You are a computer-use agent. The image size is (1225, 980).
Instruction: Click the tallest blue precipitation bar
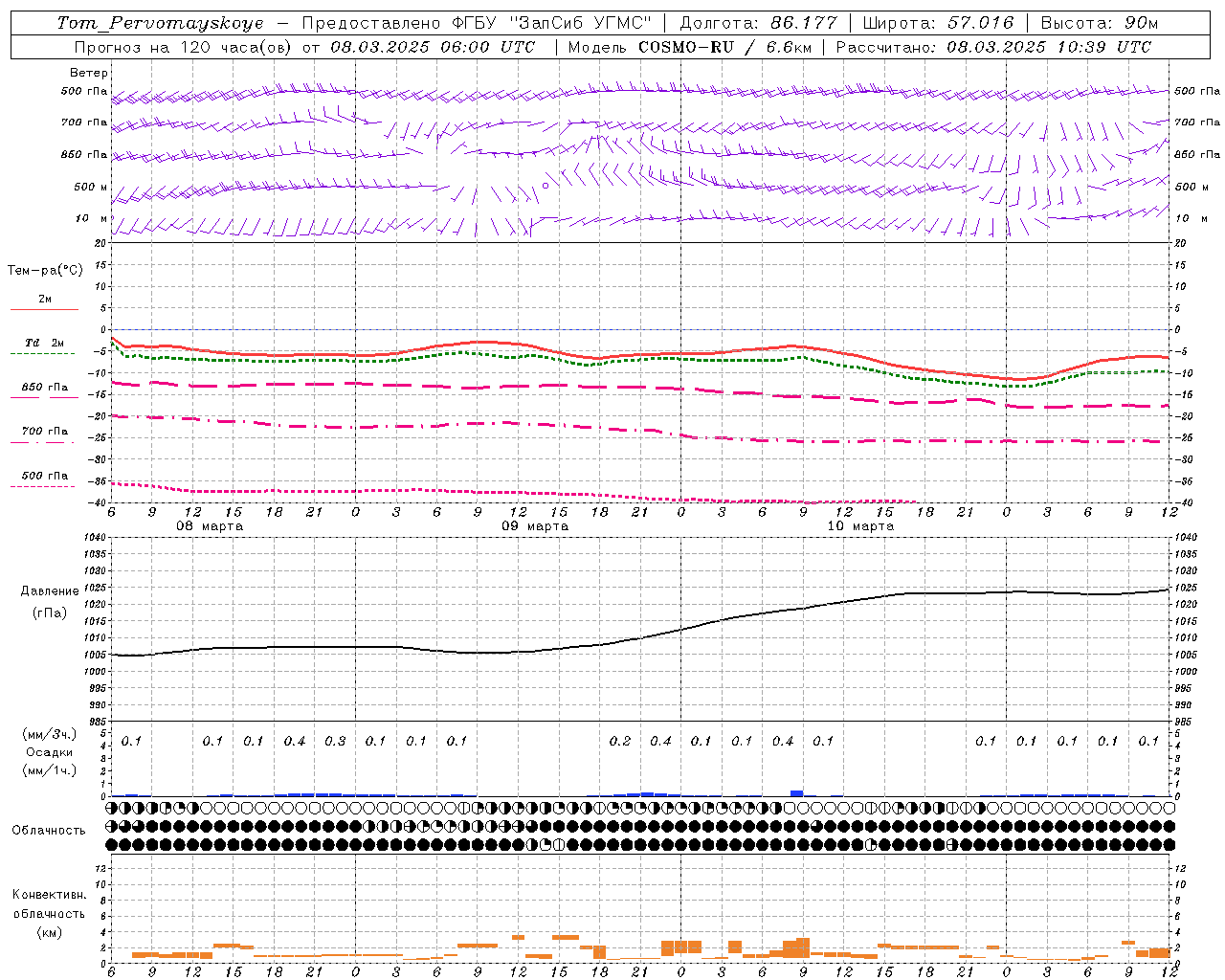click(797, 792)
